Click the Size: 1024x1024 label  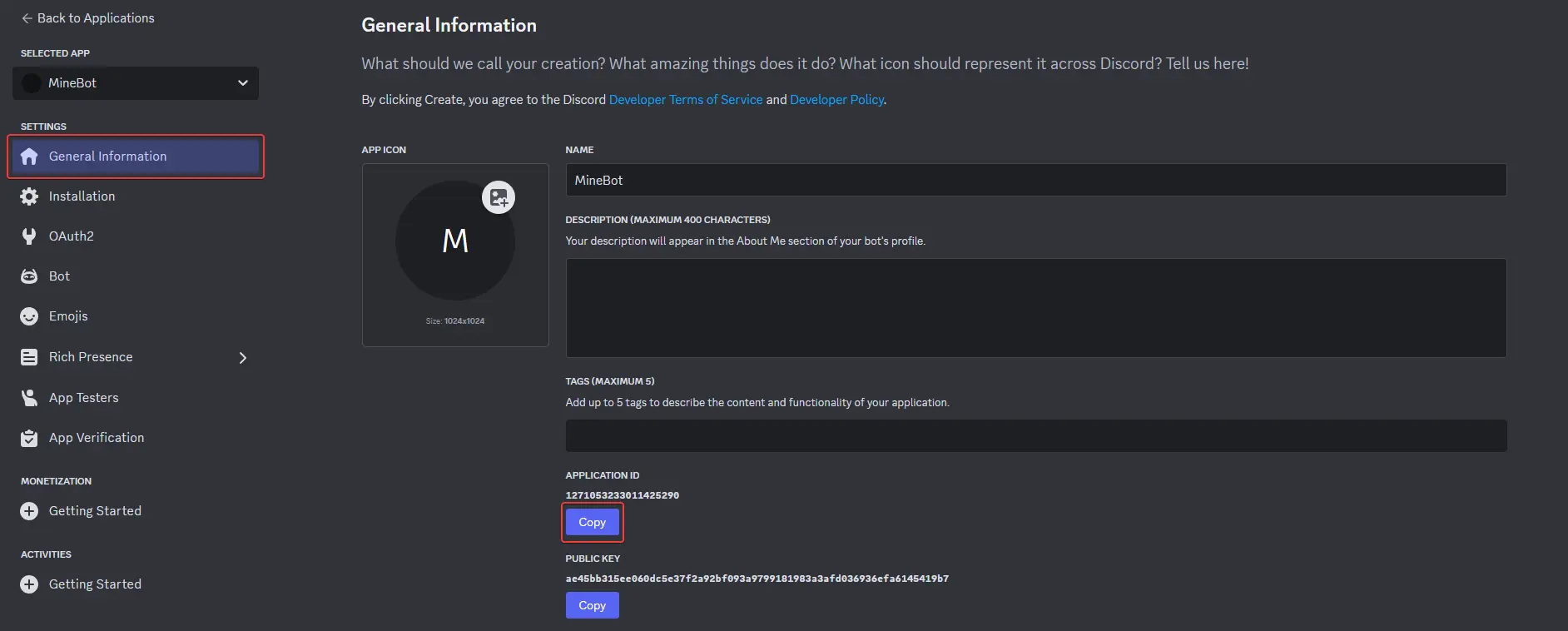coord(455,321)
